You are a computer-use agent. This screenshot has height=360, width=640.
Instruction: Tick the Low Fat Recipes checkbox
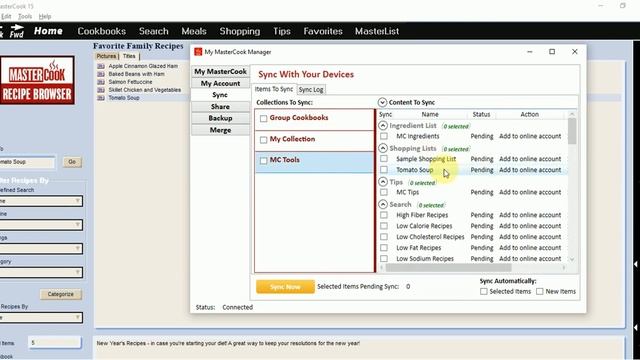tap(384, 248)
